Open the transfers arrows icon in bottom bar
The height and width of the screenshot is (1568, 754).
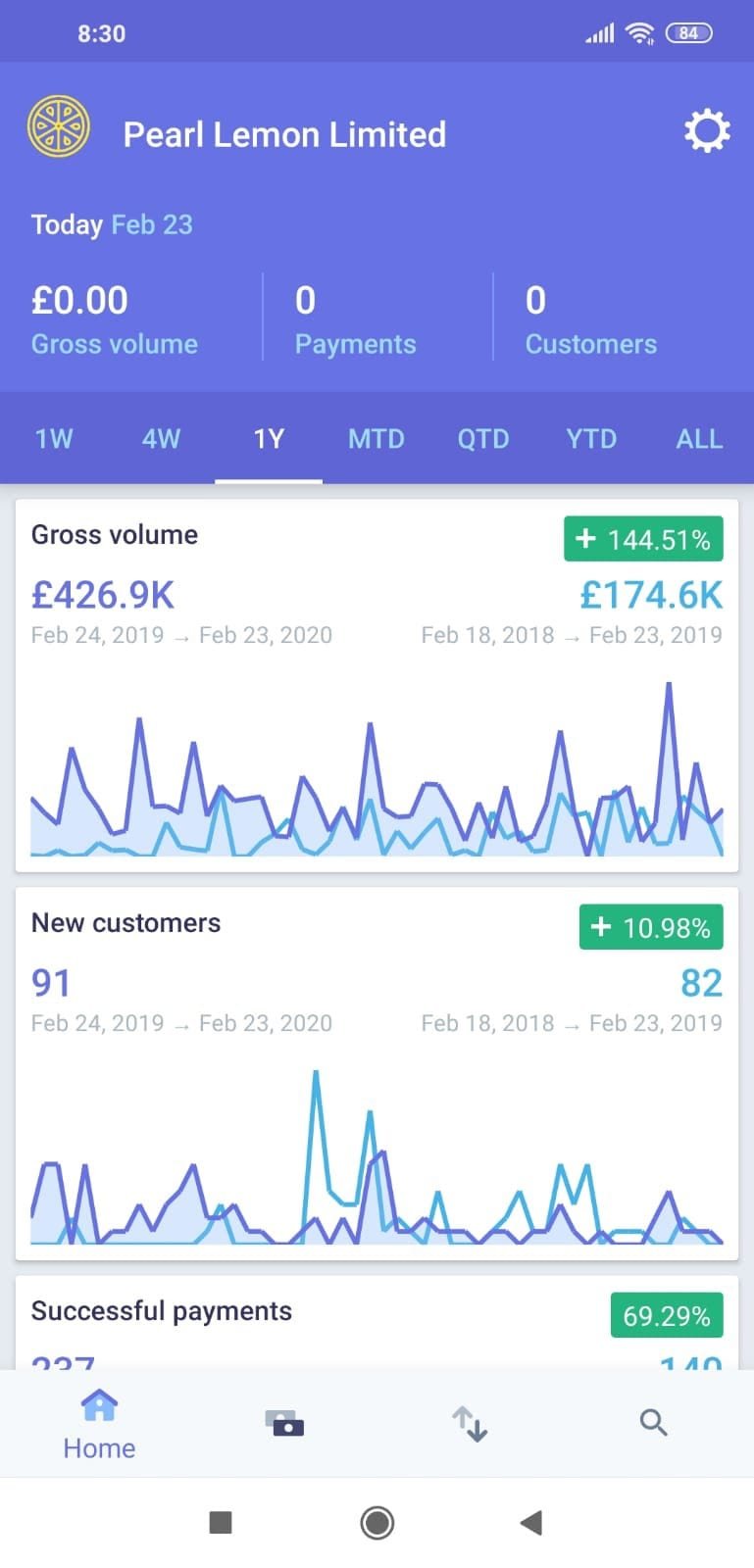pos(470,1424)
